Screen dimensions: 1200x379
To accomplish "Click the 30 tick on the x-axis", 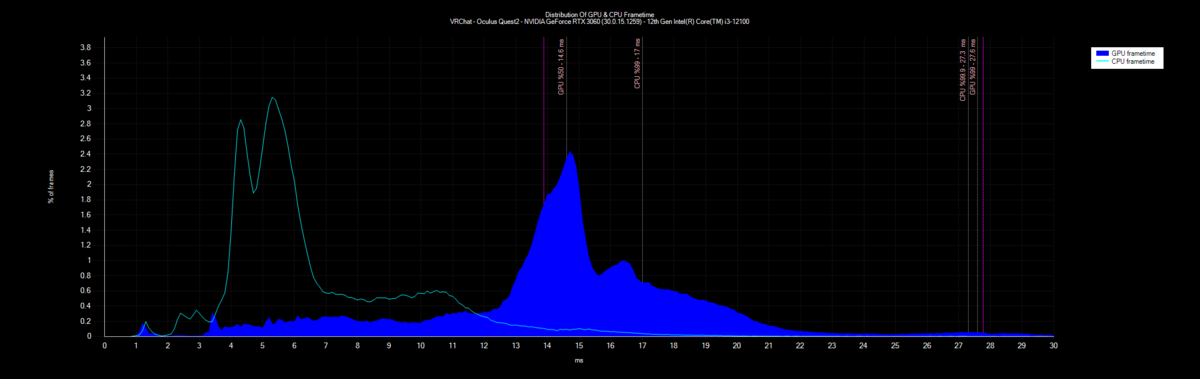I will [1053, 346].
